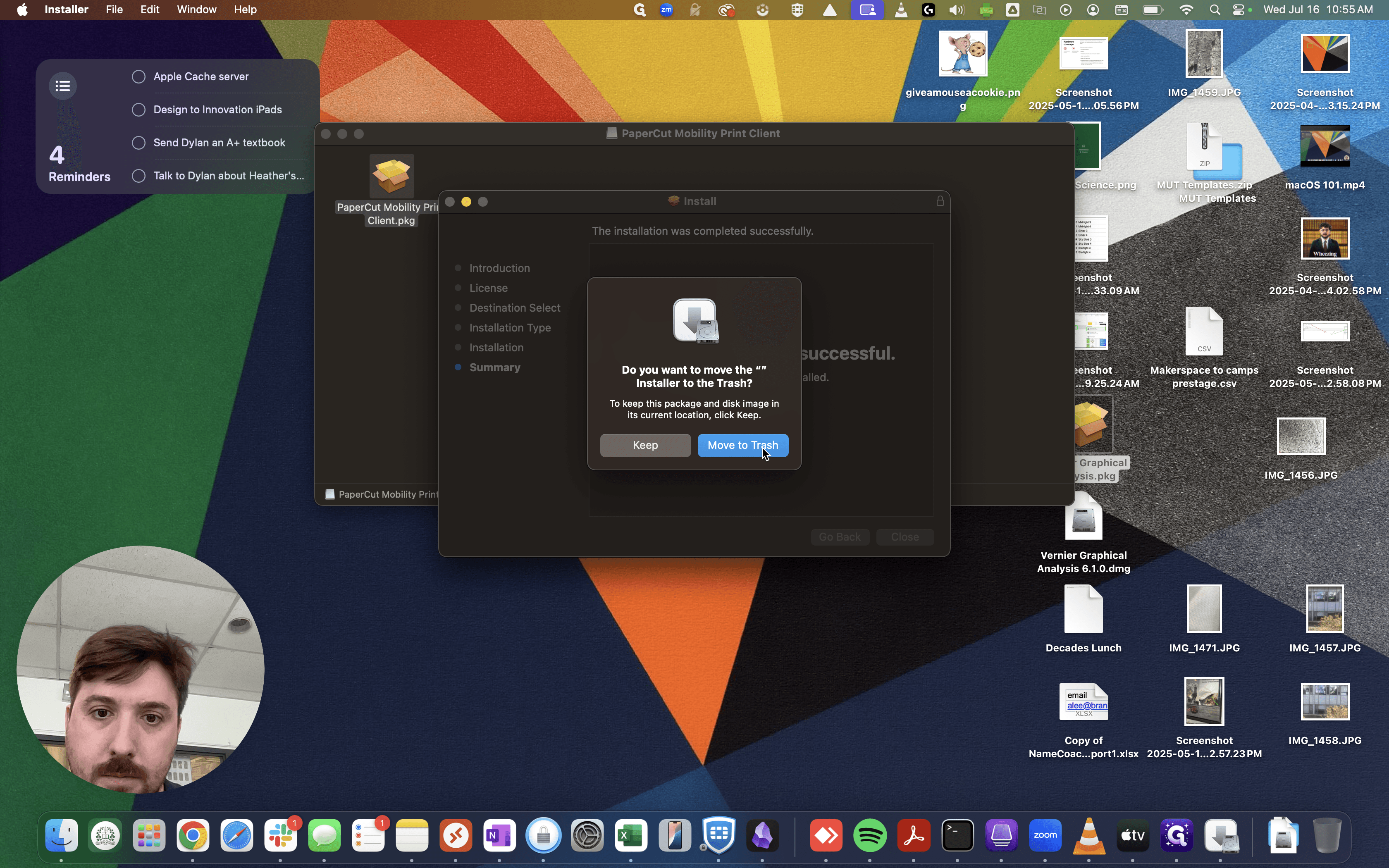Open Adobe Acrobat from the Dock
This screenshot has width=1389, height=868.
point(914,835)
